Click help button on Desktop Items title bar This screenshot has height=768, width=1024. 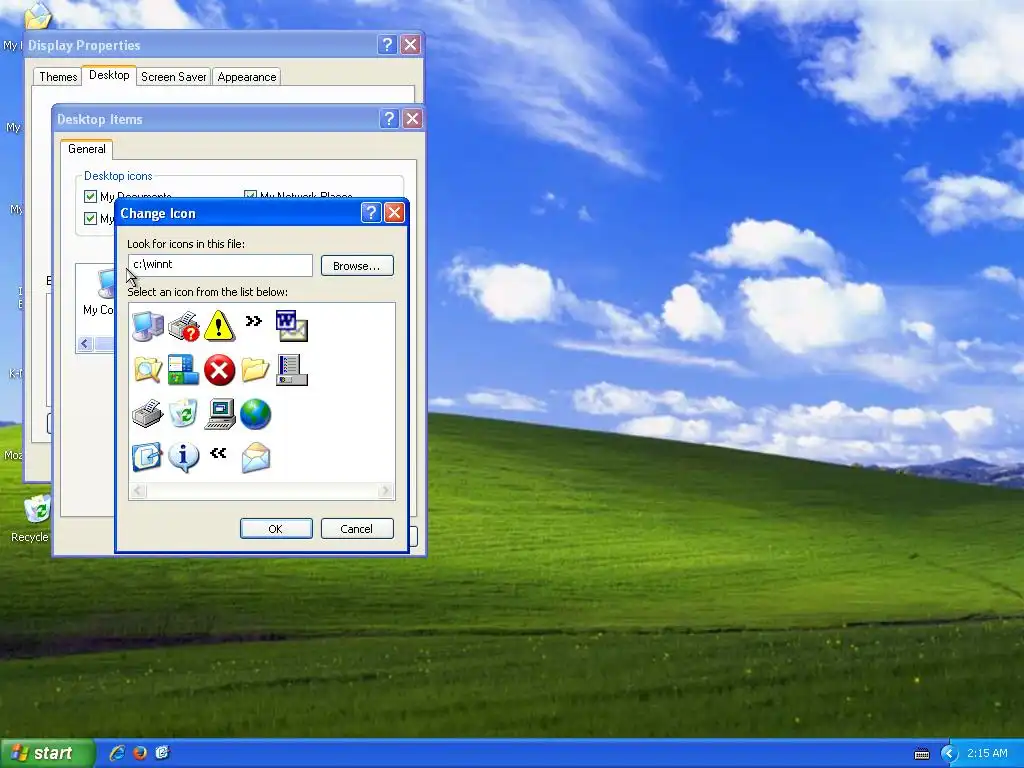[389, 118]
